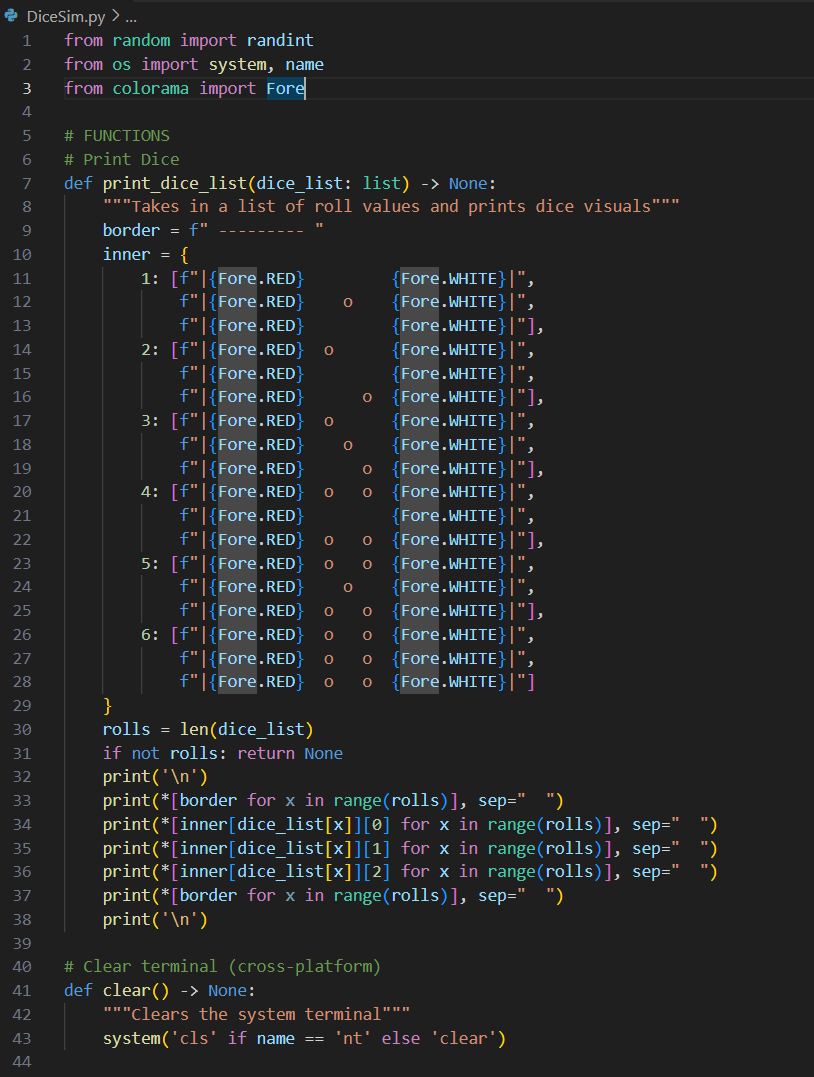Click the '[2]' index in print statement
The image size is (814, 1077).
click(376, 872)
